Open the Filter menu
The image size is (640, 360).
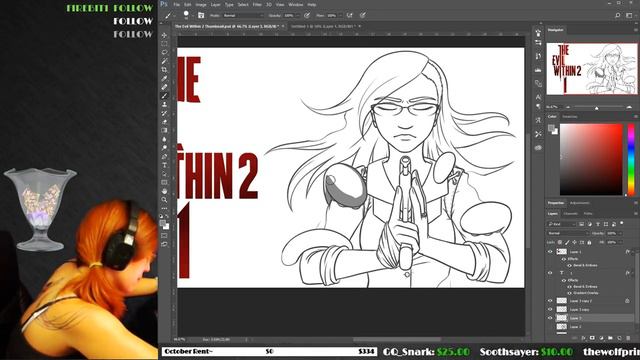click(257, 5)
